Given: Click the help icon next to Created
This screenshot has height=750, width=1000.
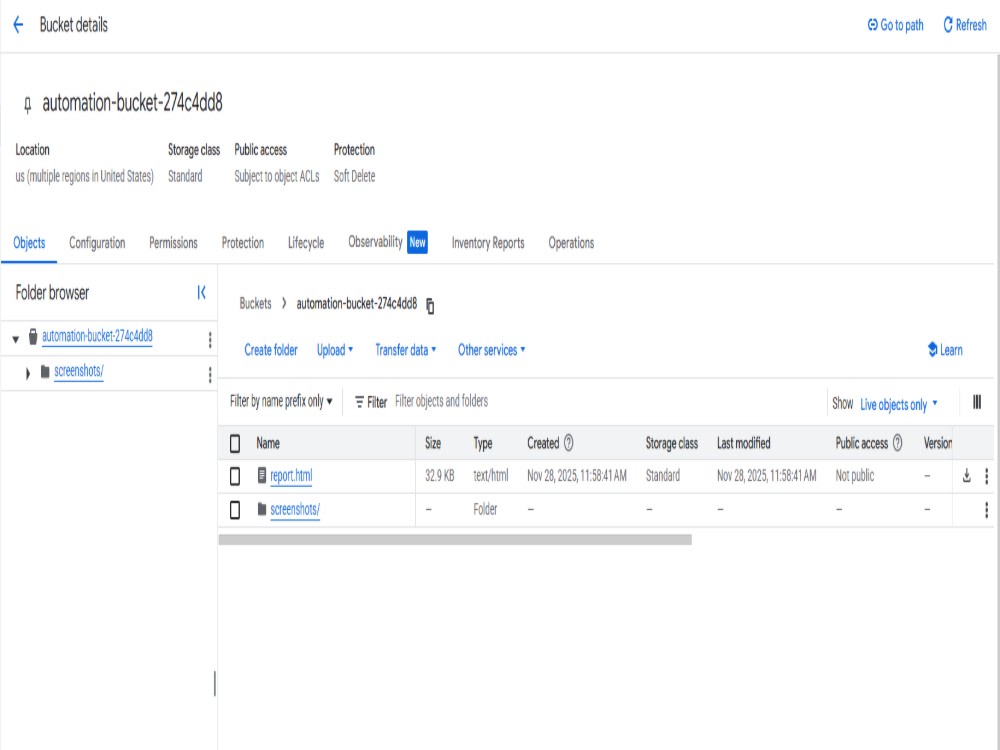Looking at the screenshot, I should click(x=569, y=443).
